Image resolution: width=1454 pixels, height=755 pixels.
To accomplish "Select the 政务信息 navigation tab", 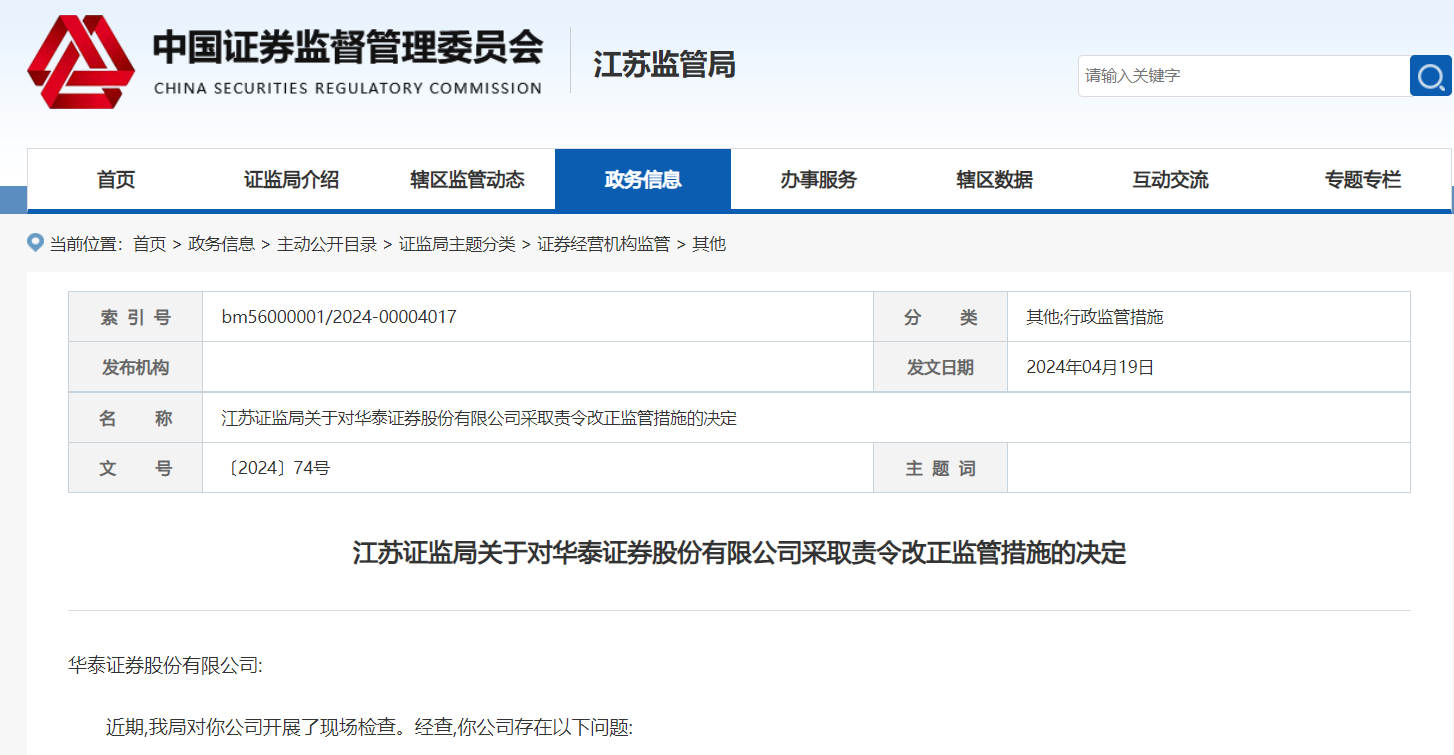I will point(643,180).
